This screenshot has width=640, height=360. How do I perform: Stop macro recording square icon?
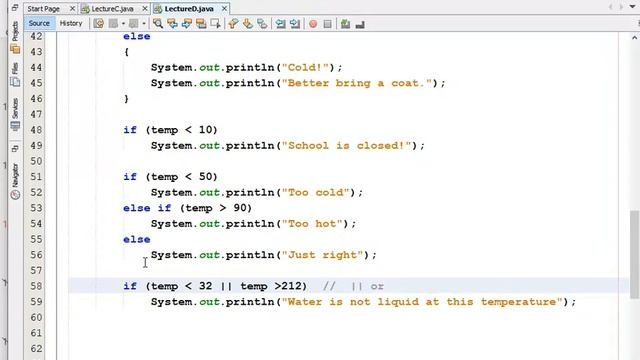point(327,24)
